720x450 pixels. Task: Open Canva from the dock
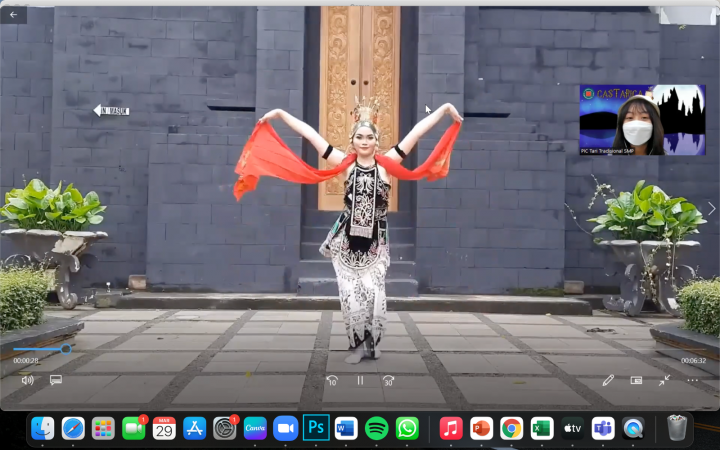(x=255, y=428)
